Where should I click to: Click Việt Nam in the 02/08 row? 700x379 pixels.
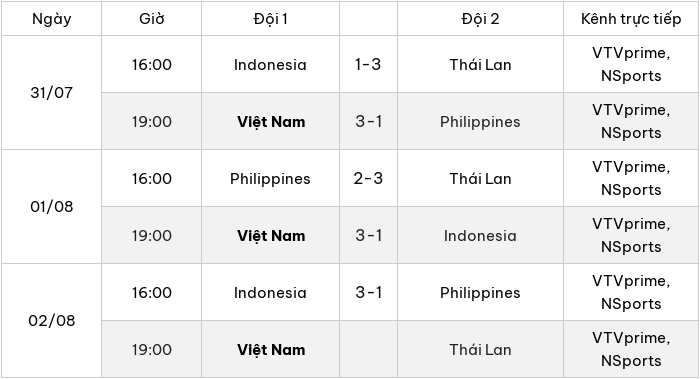[x=271, y=350]
